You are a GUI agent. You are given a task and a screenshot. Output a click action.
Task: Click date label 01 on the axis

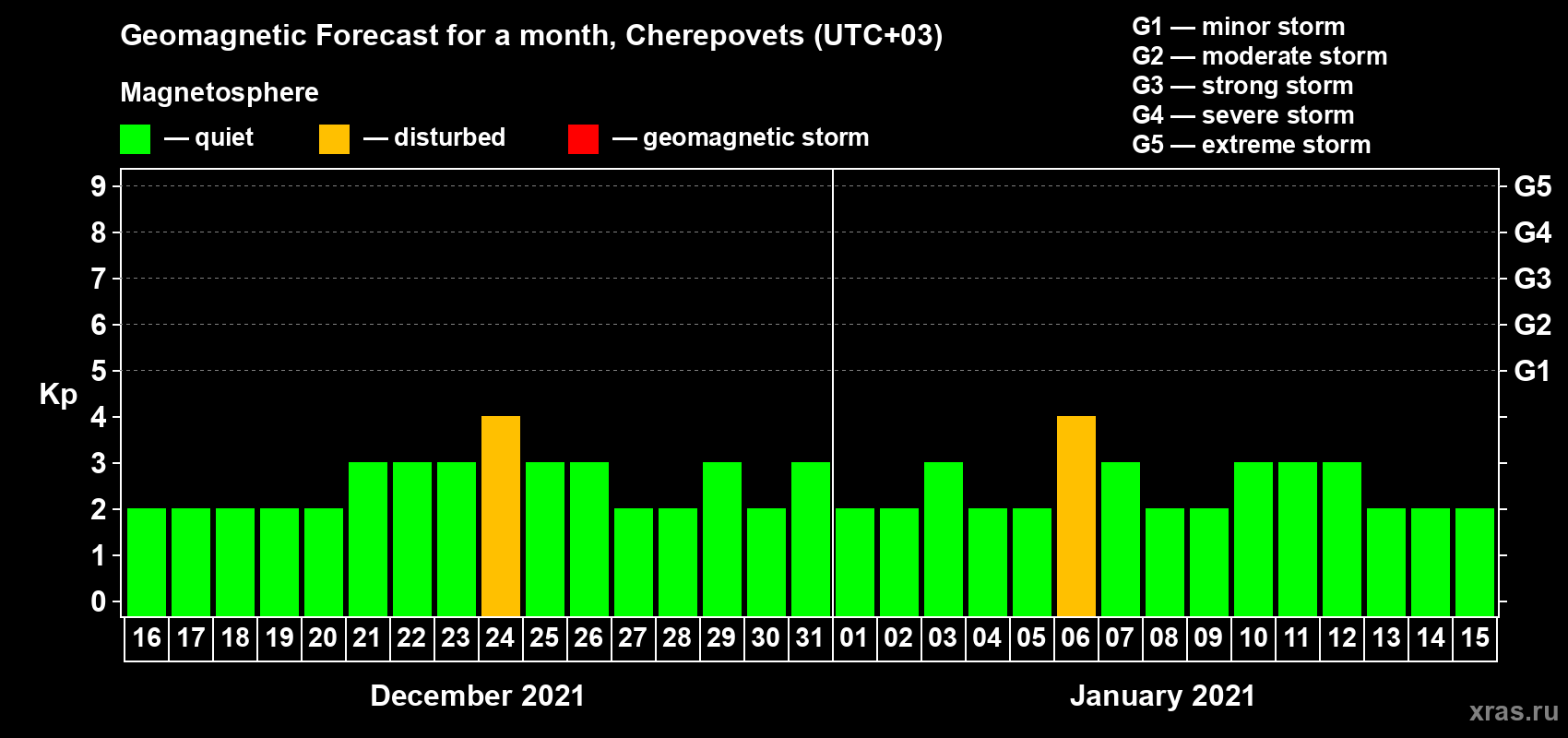[x=854, y=637]
